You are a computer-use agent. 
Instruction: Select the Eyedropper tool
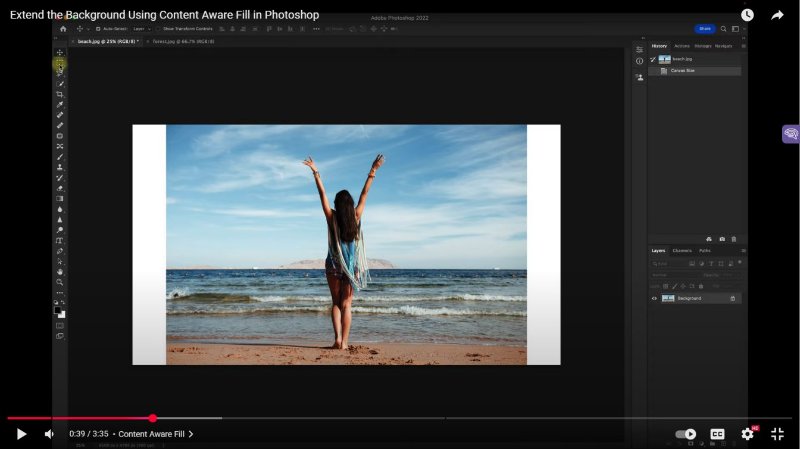click(60, 105)
